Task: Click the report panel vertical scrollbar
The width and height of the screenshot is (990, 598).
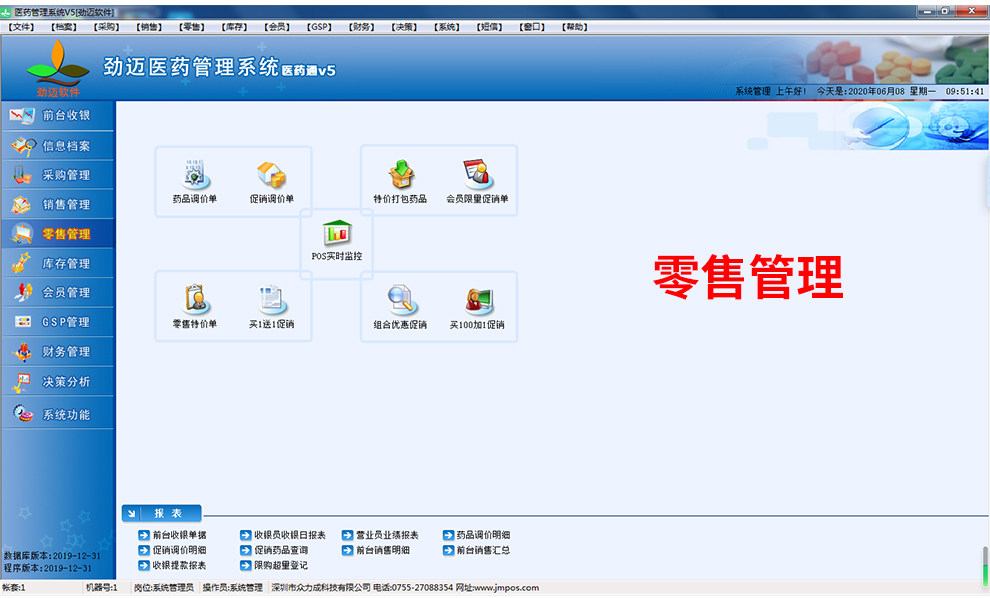Action: click(985, 565)
